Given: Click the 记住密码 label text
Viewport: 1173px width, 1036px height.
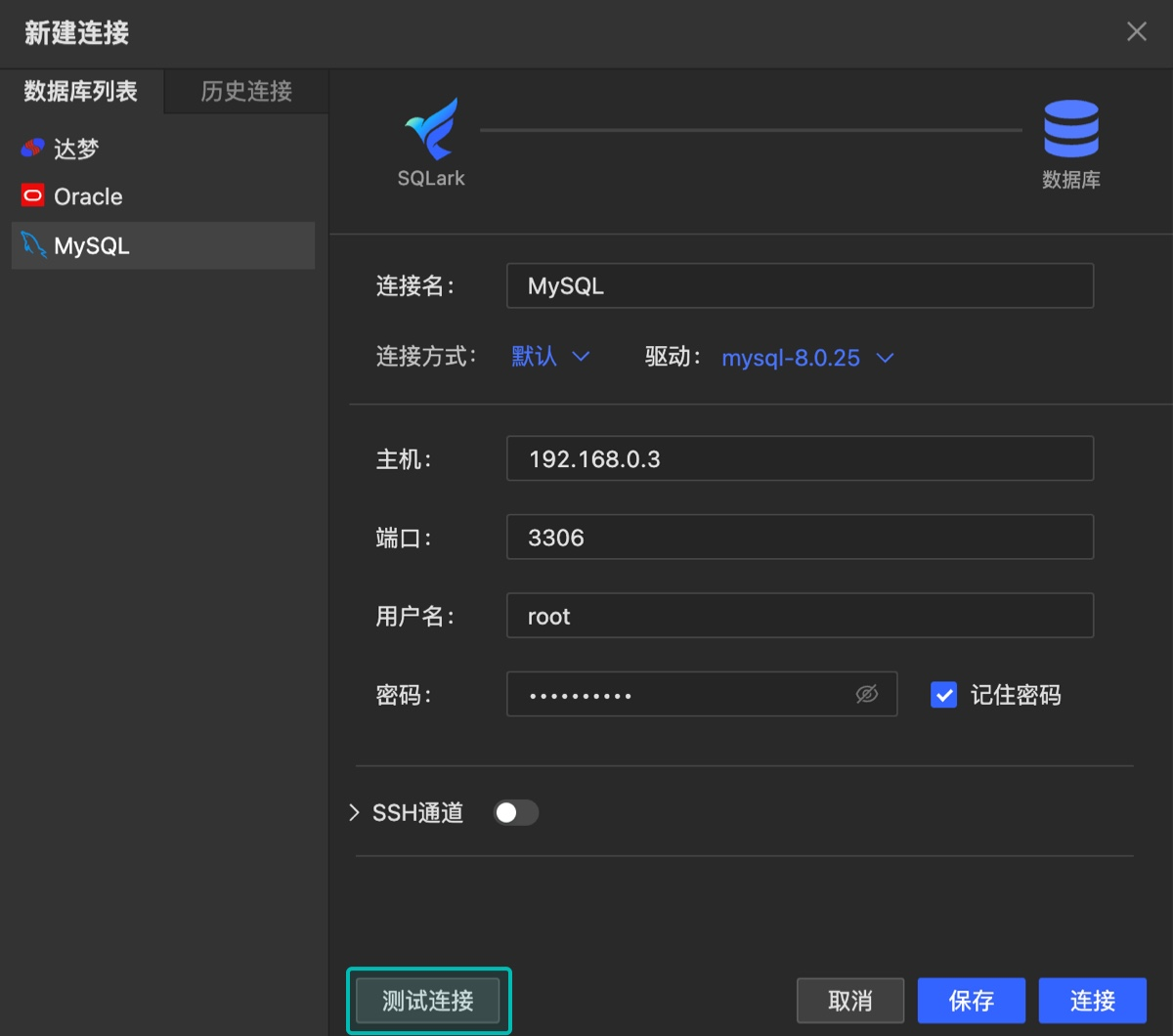Looking at the screenshot, I should pos(1016,695).
